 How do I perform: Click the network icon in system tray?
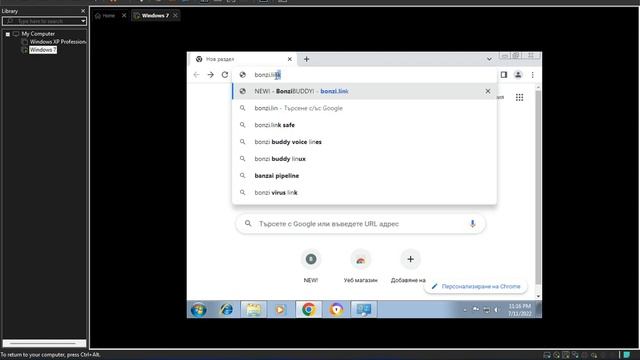point(486,310)
